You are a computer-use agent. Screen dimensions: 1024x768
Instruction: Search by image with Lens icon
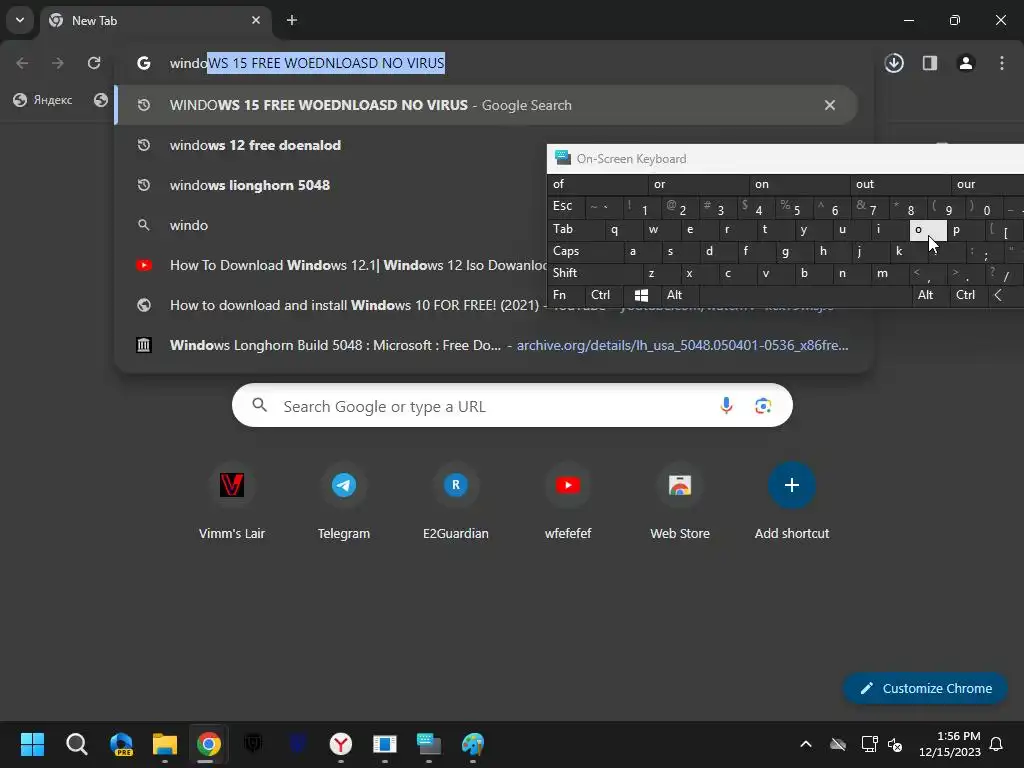(763, 406)
